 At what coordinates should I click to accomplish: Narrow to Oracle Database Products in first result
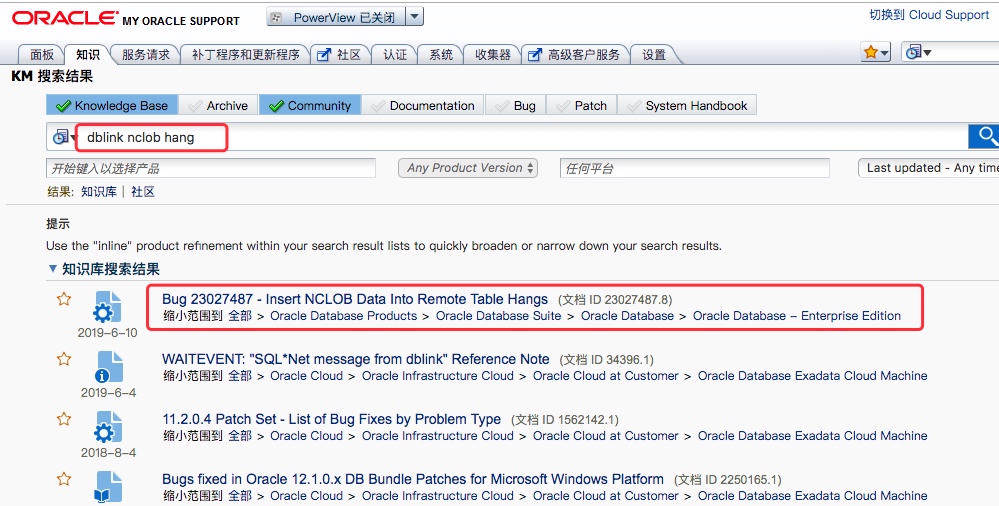(343, 315)
